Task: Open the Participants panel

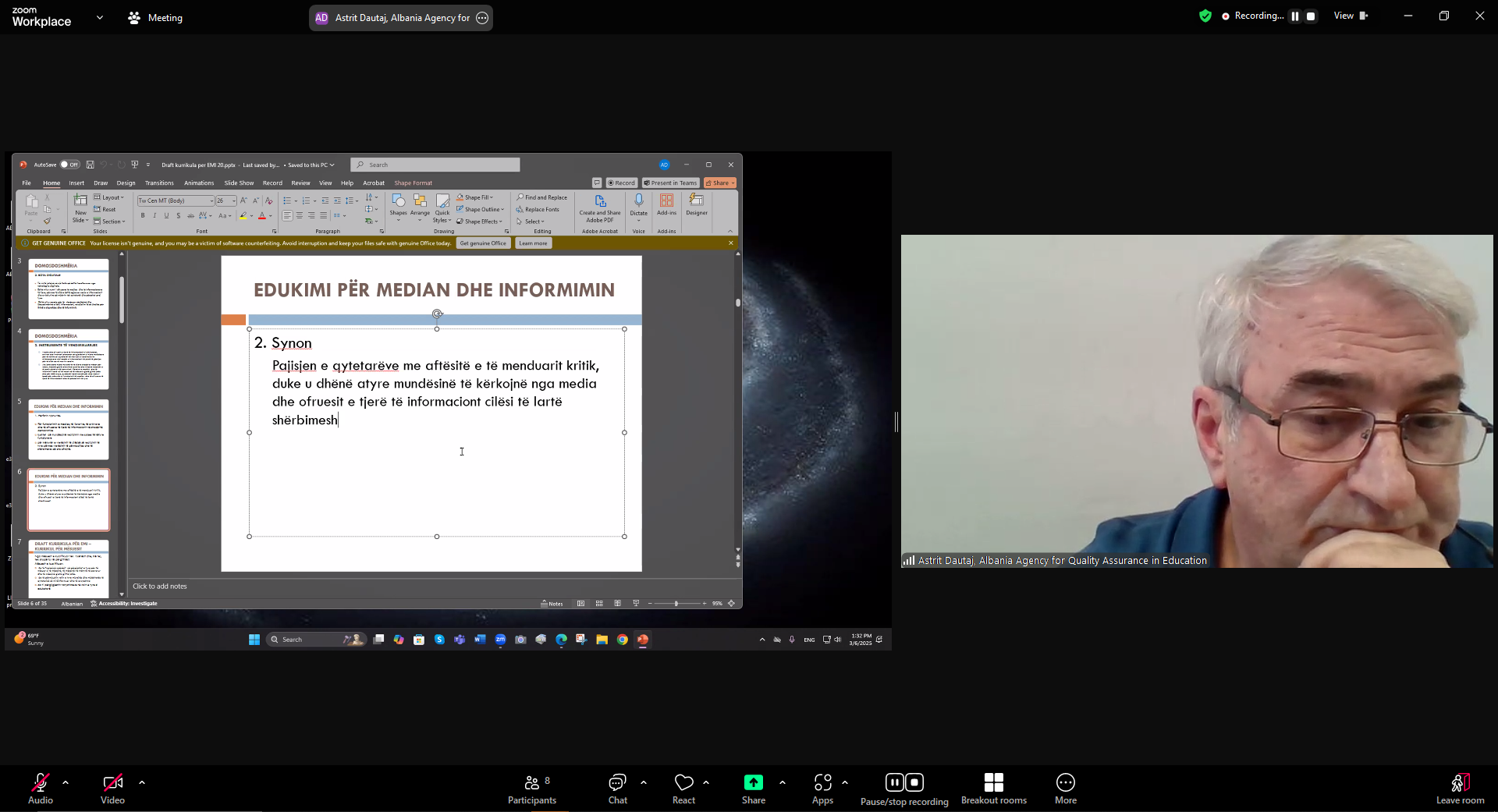Action: coord(532,788)
